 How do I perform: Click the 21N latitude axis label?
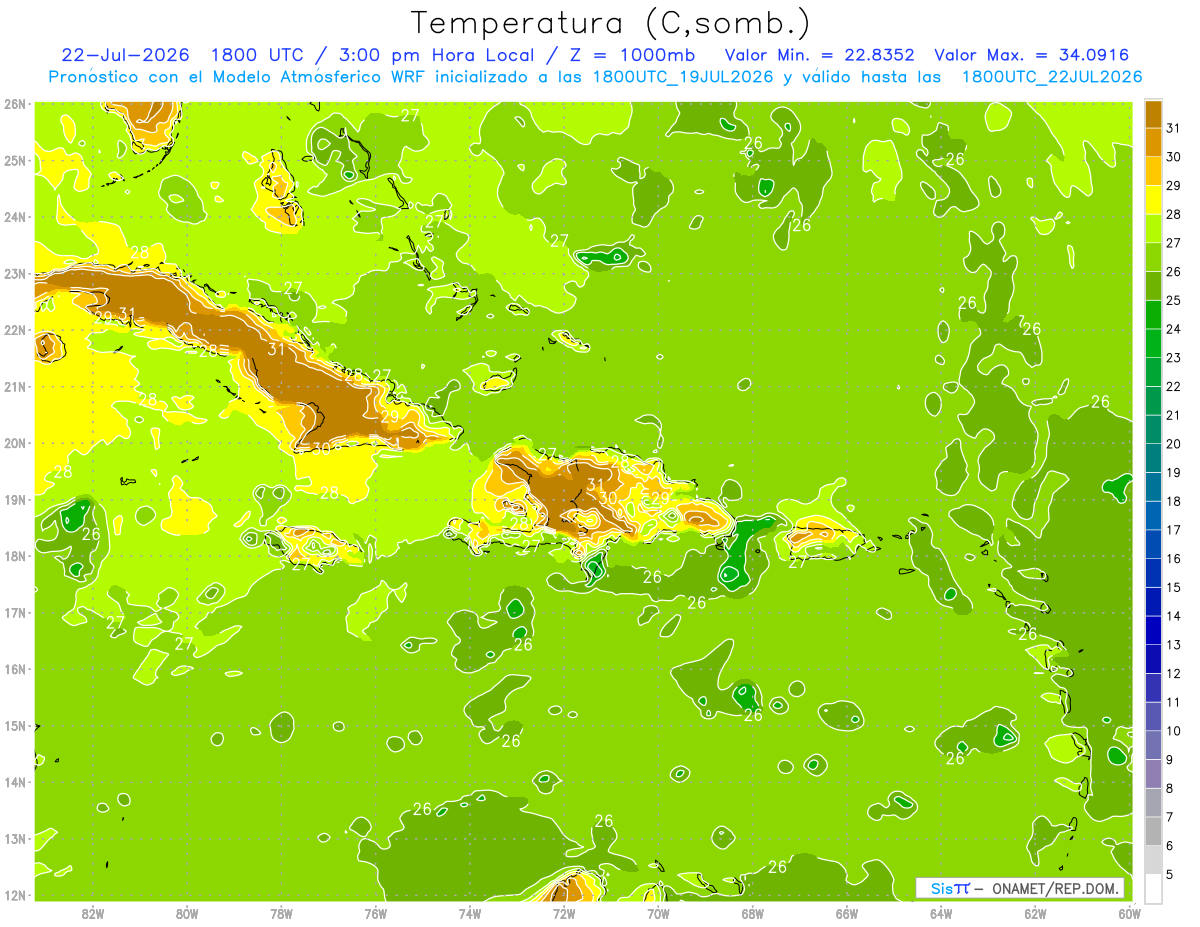14,386
